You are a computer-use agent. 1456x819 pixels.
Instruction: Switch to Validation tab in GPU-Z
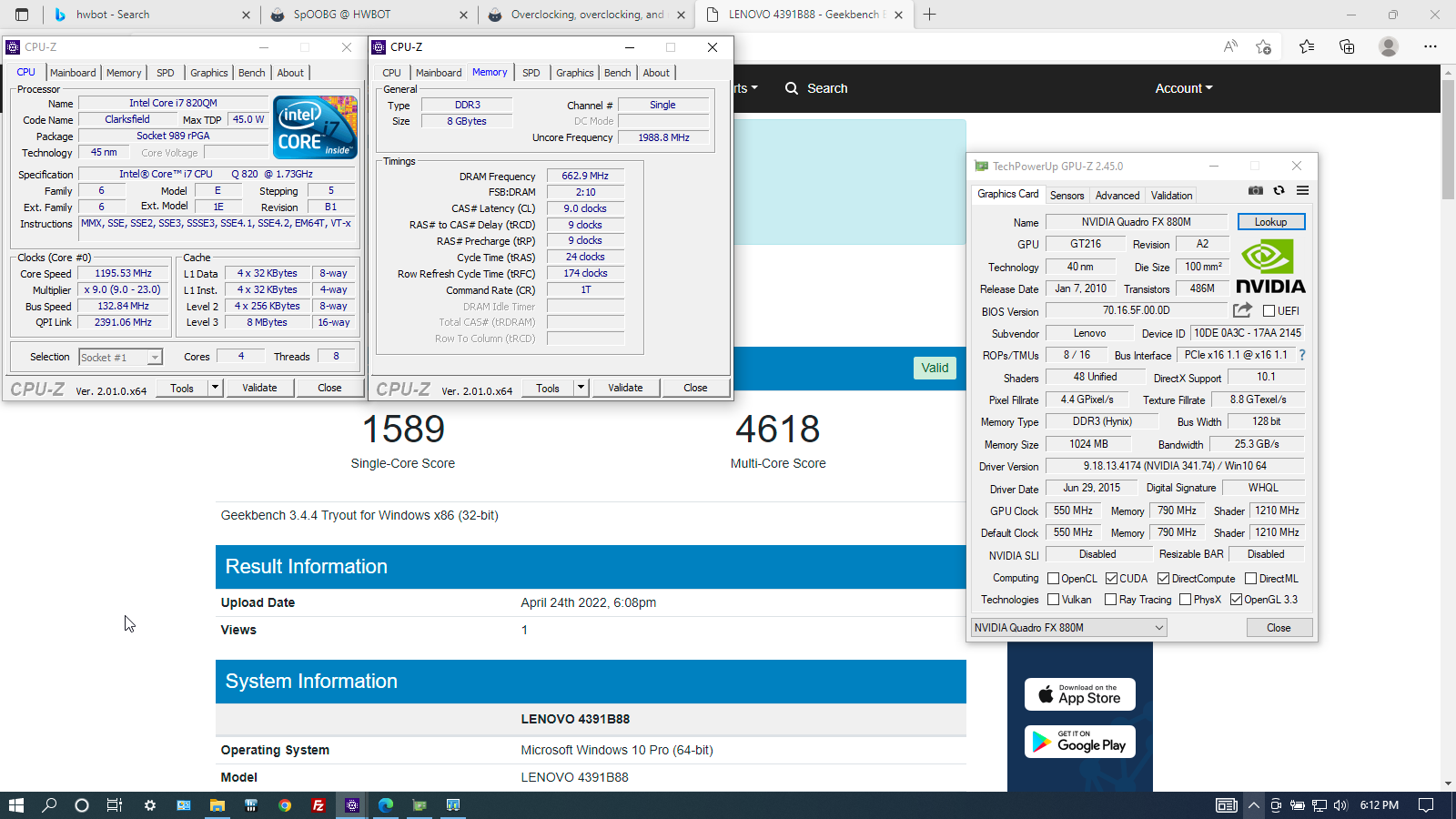[1171, 196]
